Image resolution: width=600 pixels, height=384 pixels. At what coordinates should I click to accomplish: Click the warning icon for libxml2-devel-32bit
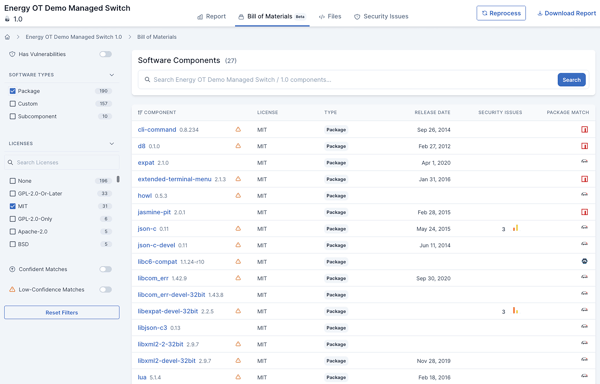pos(238,361)
